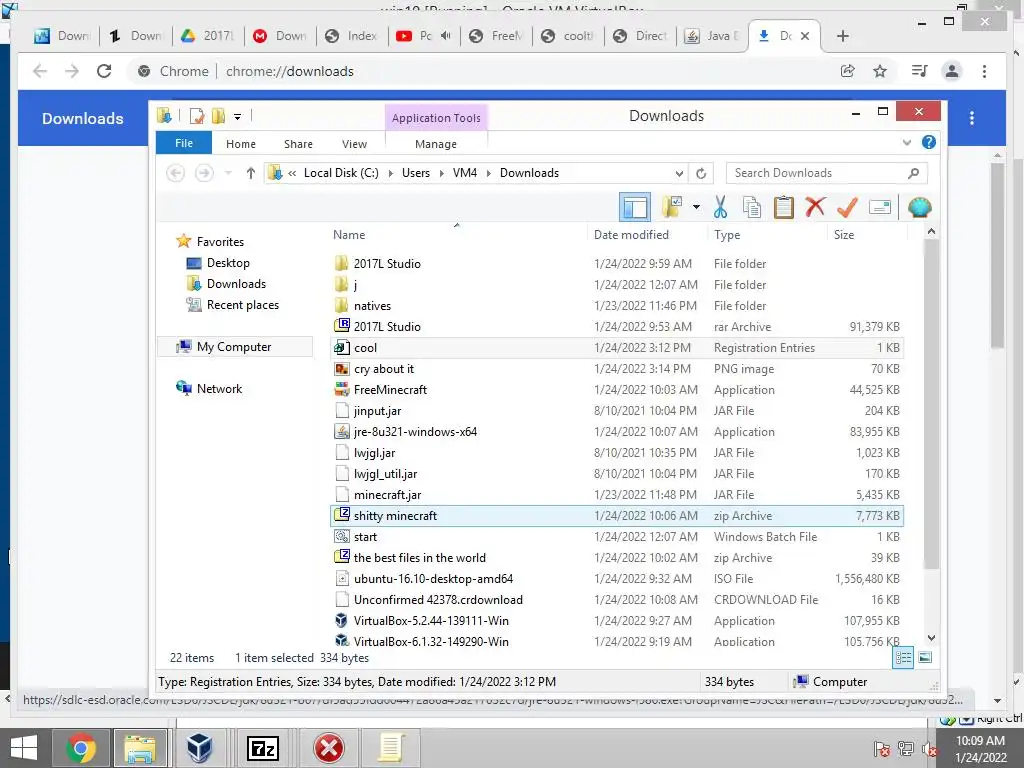Select Downloads in the navigation pane
Screen dimensions: 1024x768
pos(236,283)
